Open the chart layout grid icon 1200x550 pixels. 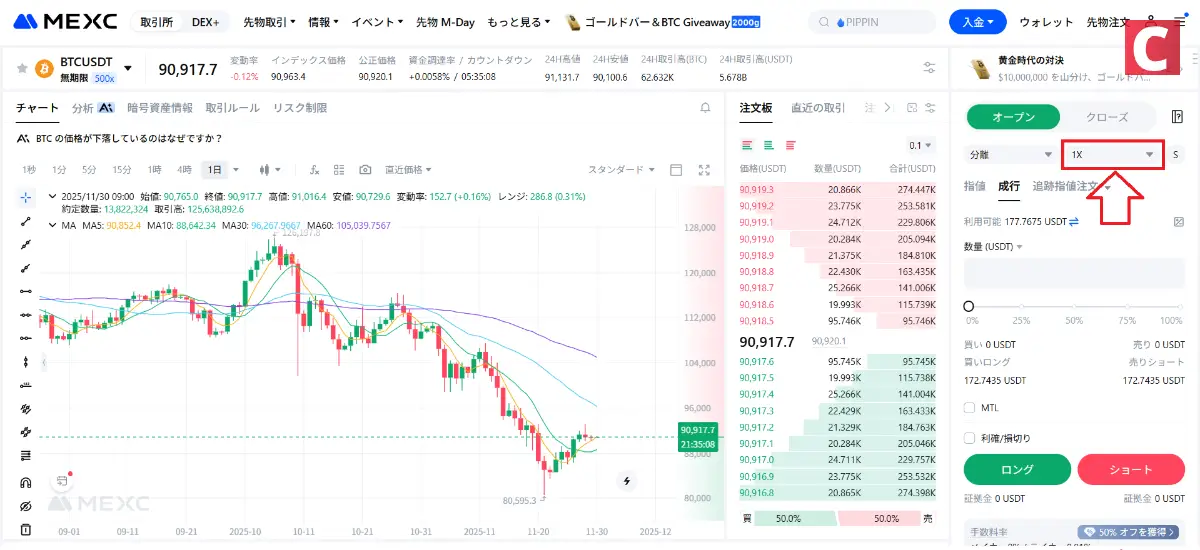pos(339,170)
